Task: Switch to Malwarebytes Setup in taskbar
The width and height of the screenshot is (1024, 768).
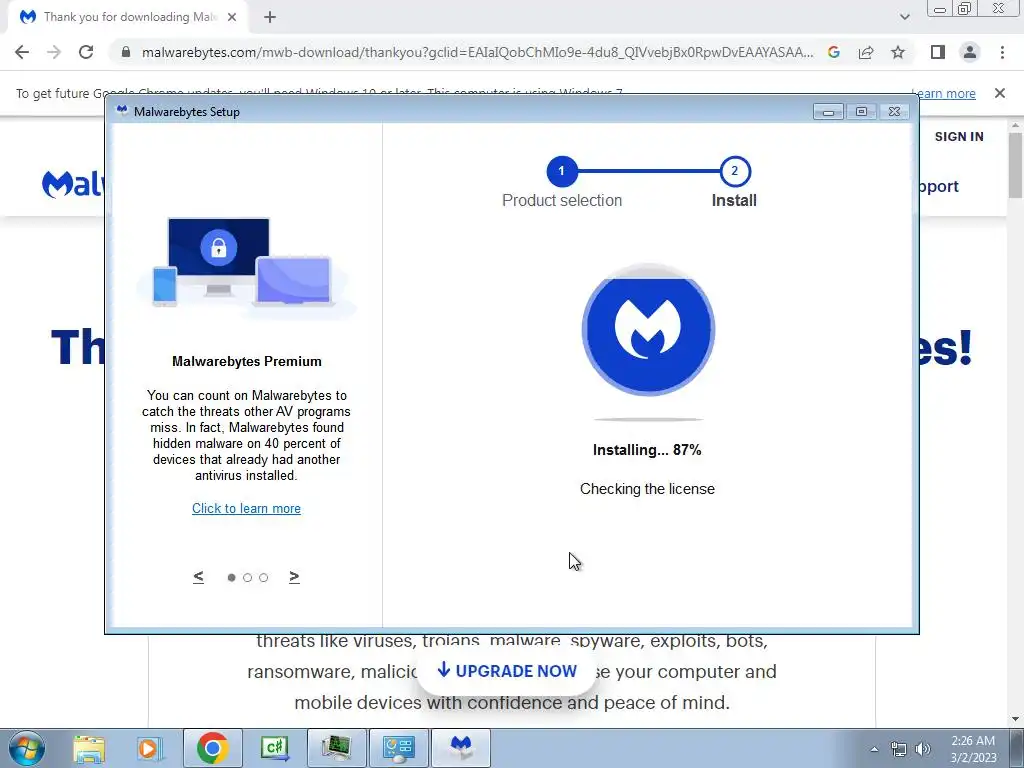Action: [461, 748]
